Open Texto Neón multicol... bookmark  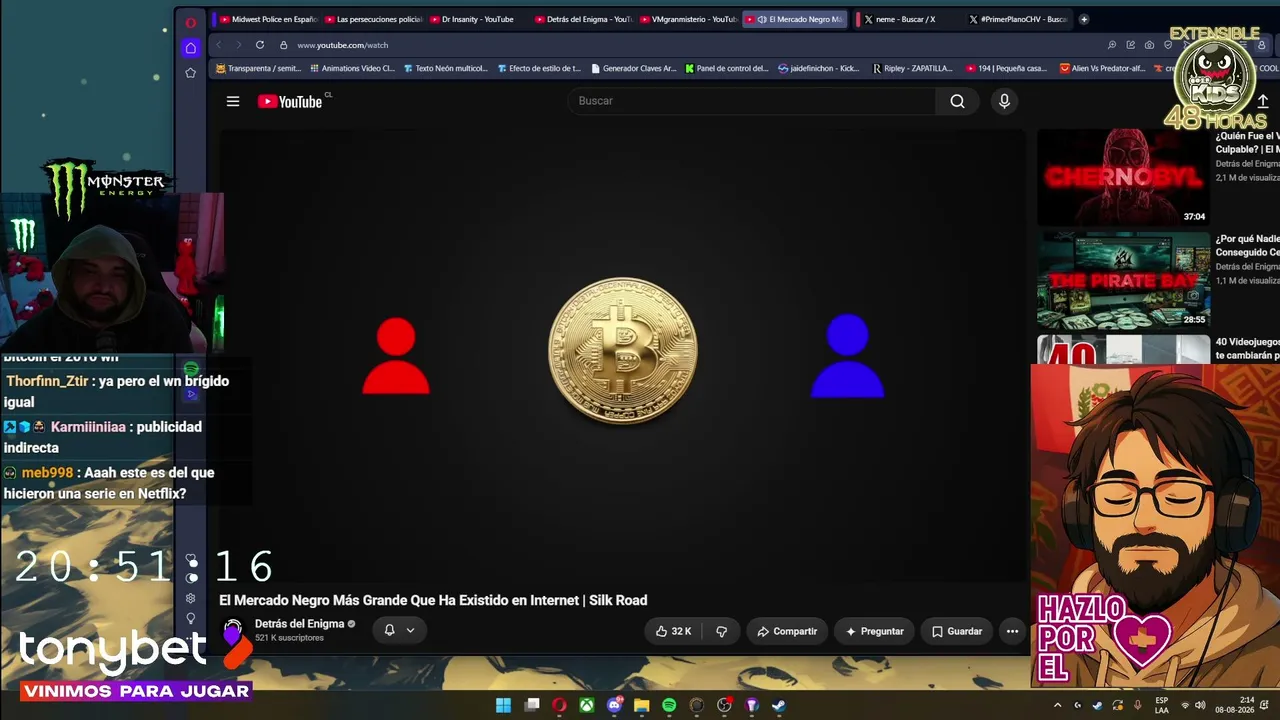coord(446,69)
